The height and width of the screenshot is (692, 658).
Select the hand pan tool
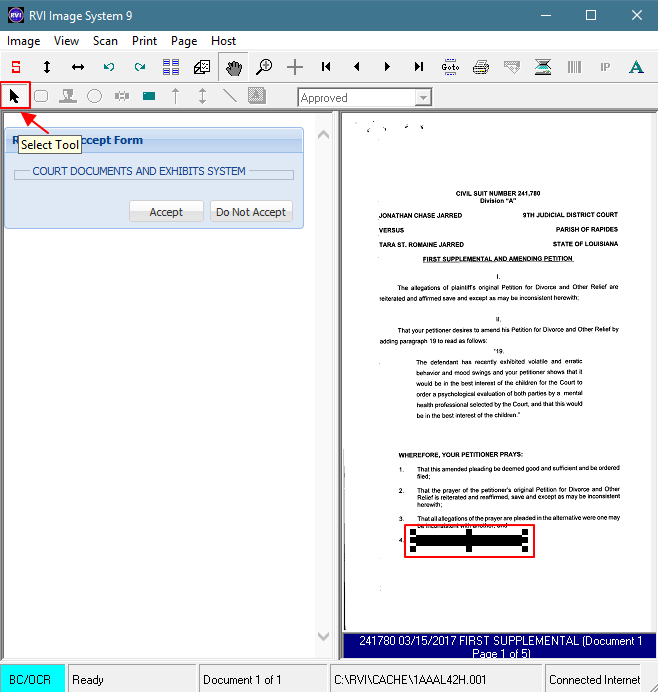tap(233, 67)
